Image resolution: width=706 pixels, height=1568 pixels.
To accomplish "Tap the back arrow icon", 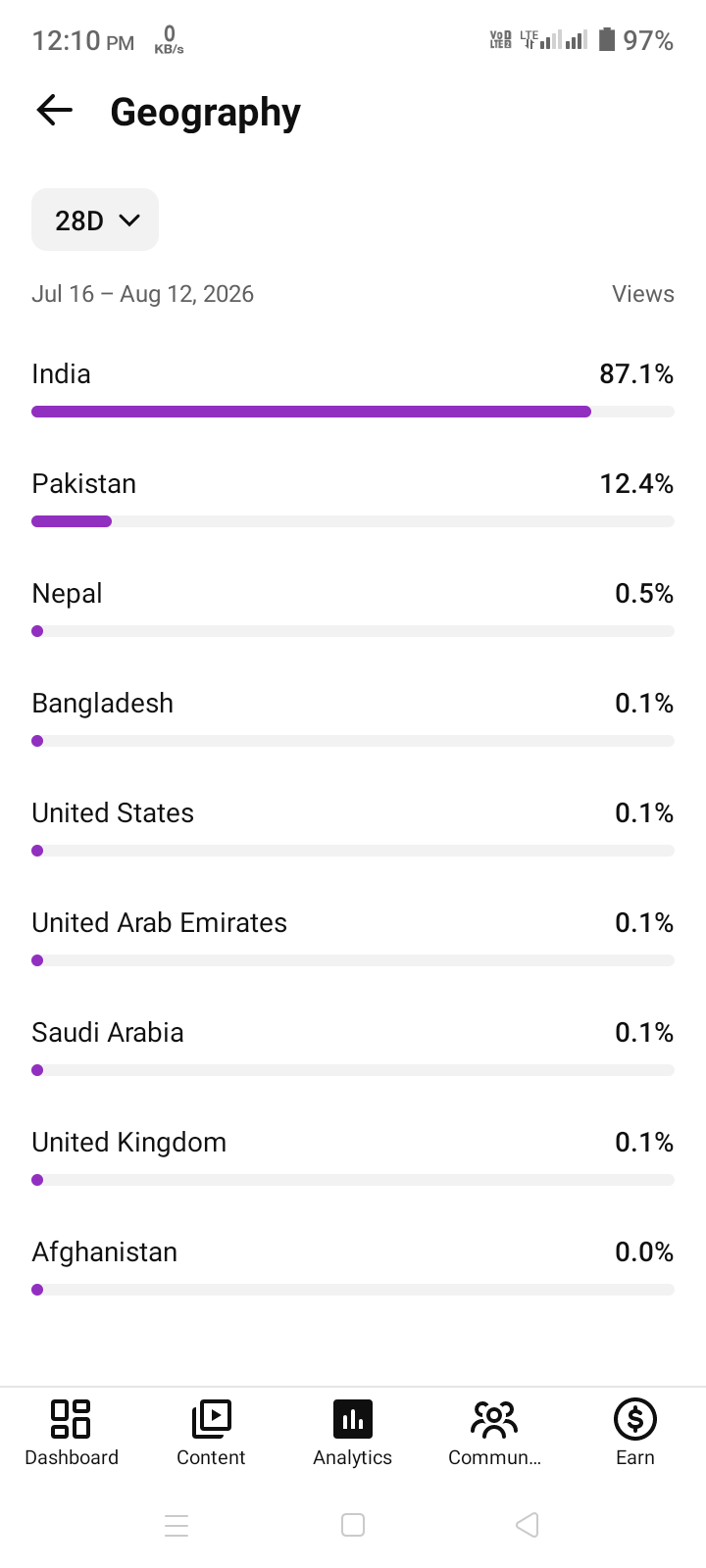I will tap(55, 111).
